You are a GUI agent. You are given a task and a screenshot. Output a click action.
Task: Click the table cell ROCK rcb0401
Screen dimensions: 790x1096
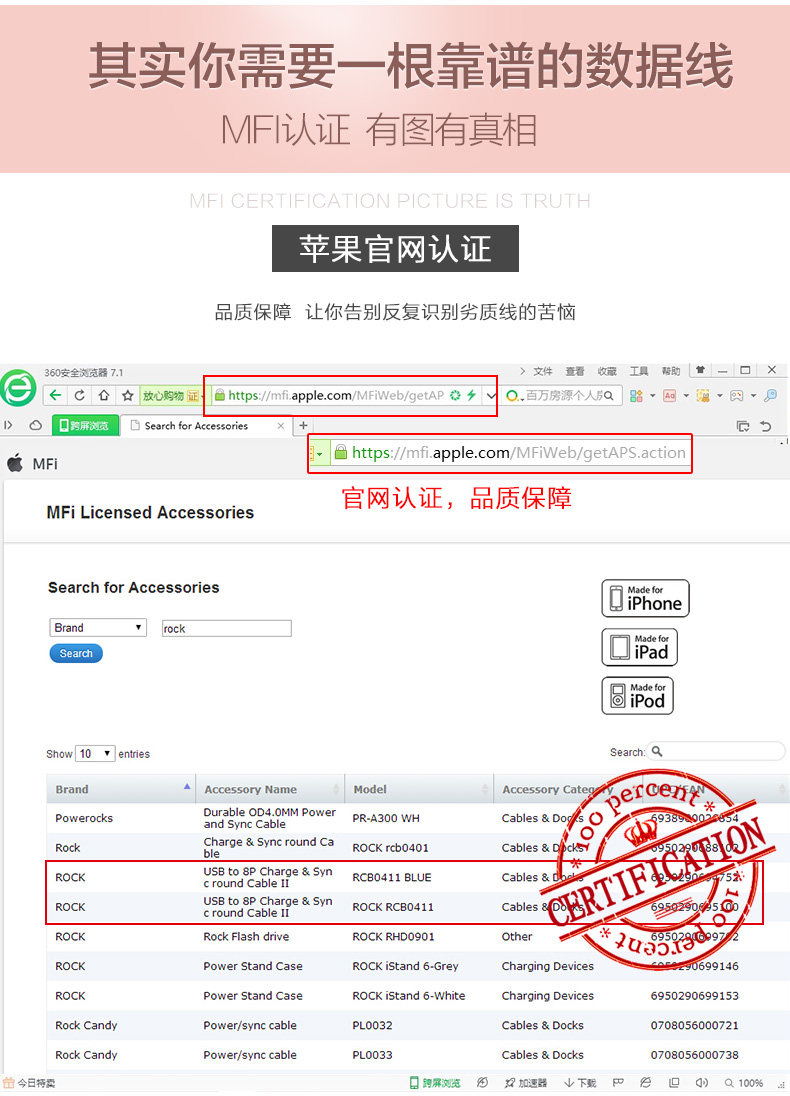pos(390,848)
